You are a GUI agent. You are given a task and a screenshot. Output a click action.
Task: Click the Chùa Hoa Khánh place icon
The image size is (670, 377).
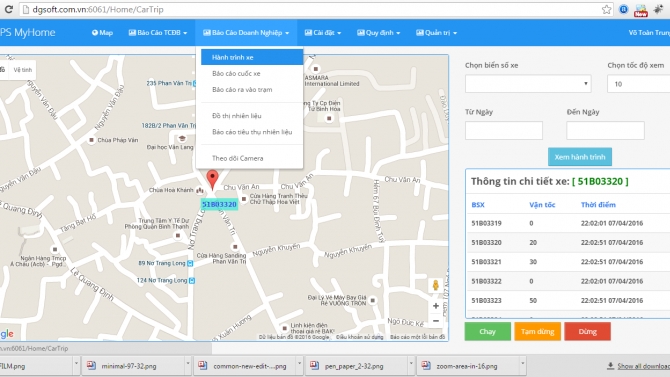[200, 190]
